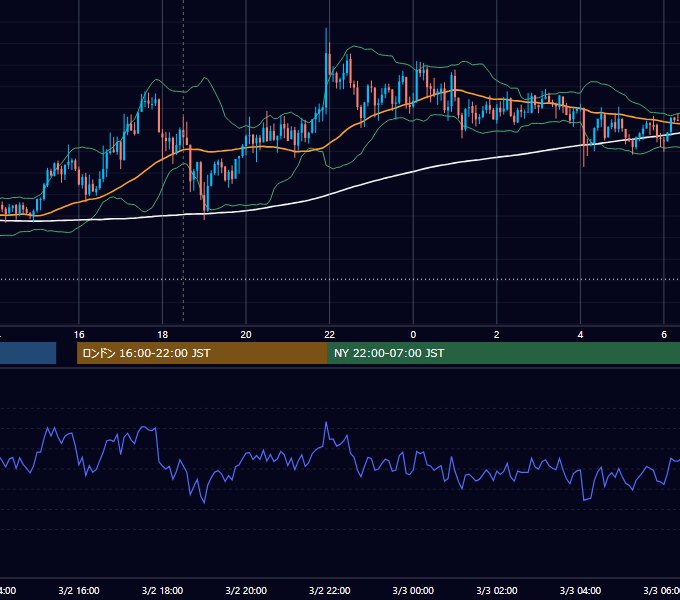Click the 3/3 04:00 date label
This screenshot has width=680, height=600.
tap(580, 590)
